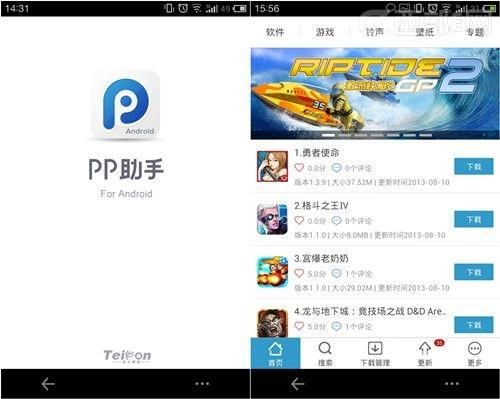Tap the PP助手 title text
The height and width of the screenshot is (399, 500).
(126, 169)
